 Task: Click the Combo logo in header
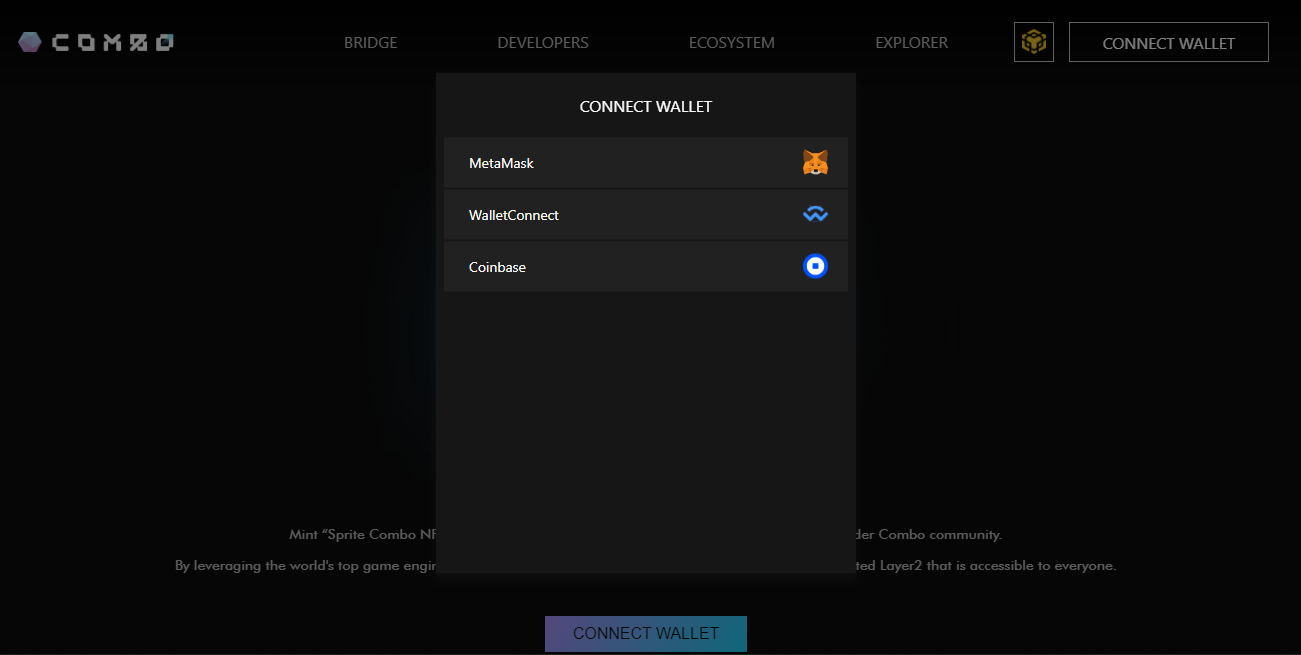click(96, 42)
